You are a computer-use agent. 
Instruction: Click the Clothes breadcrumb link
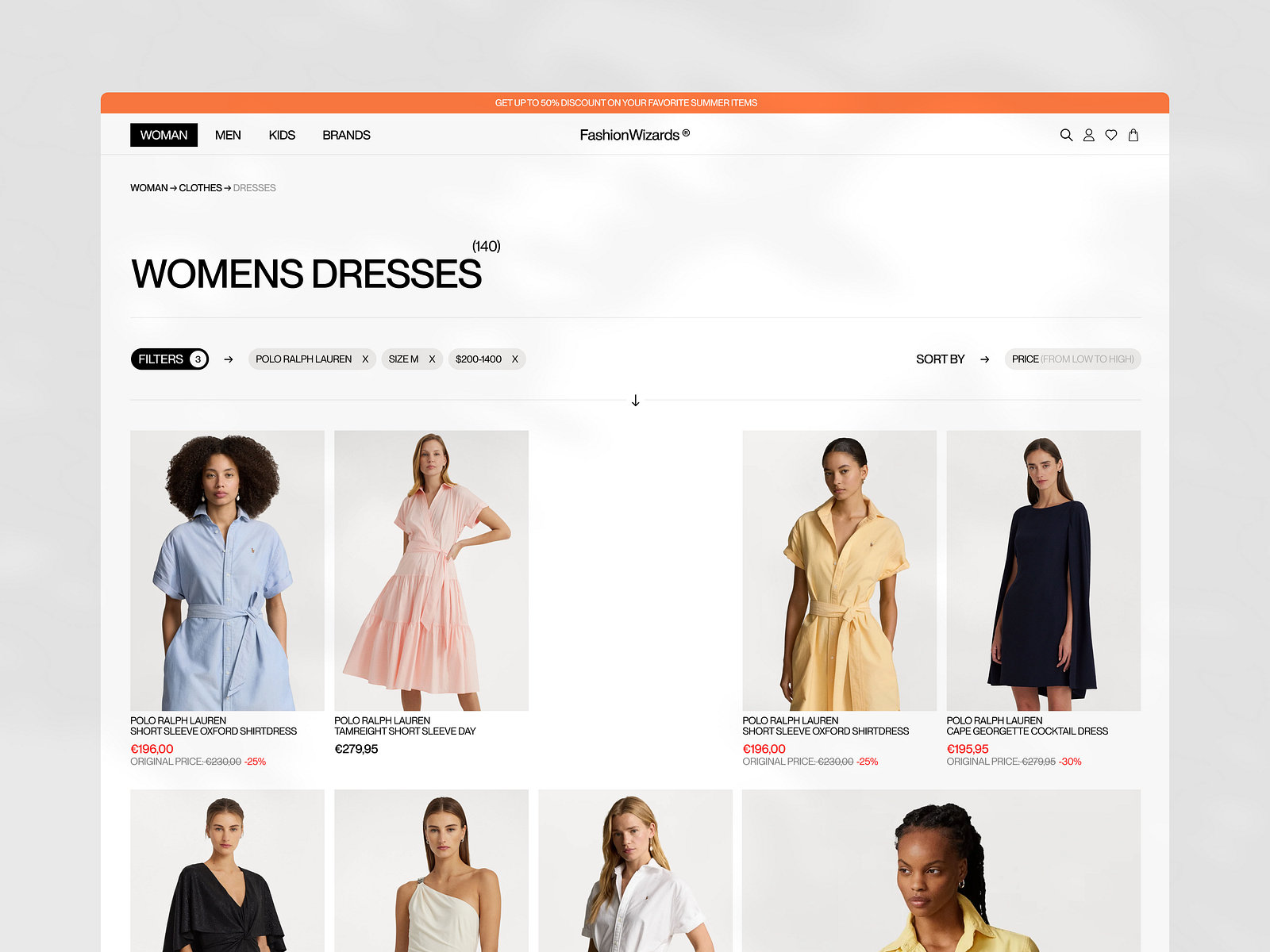200,188
